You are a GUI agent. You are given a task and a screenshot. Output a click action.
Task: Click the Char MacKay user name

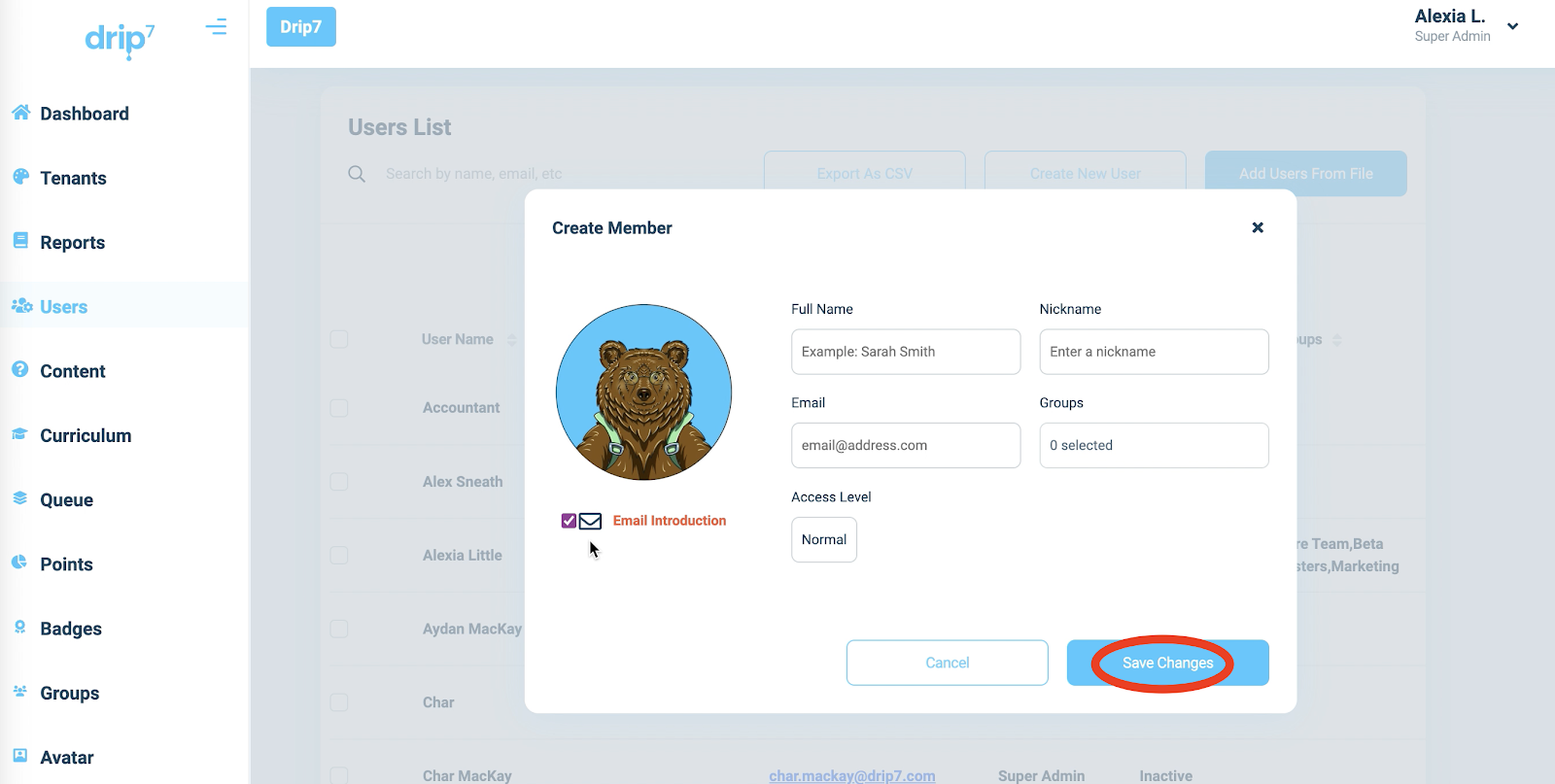[467, 775]
